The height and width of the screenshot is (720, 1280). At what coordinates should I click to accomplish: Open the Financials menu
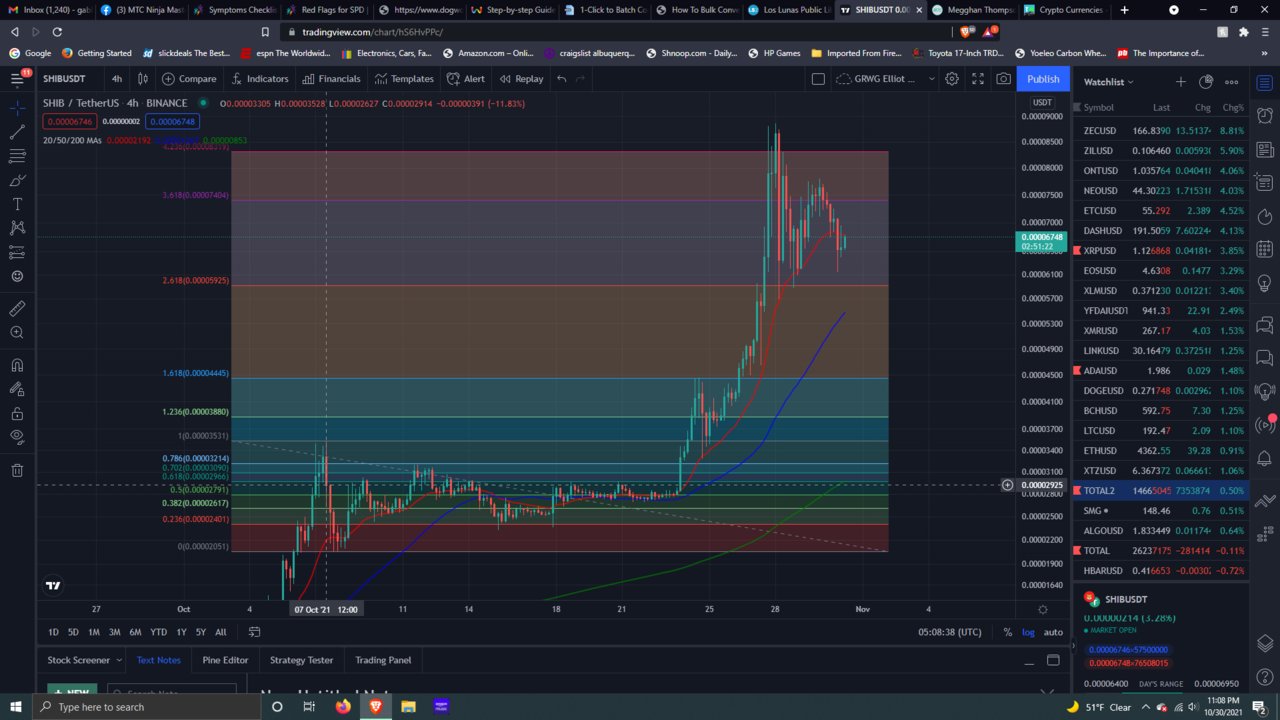click(331, 79)
